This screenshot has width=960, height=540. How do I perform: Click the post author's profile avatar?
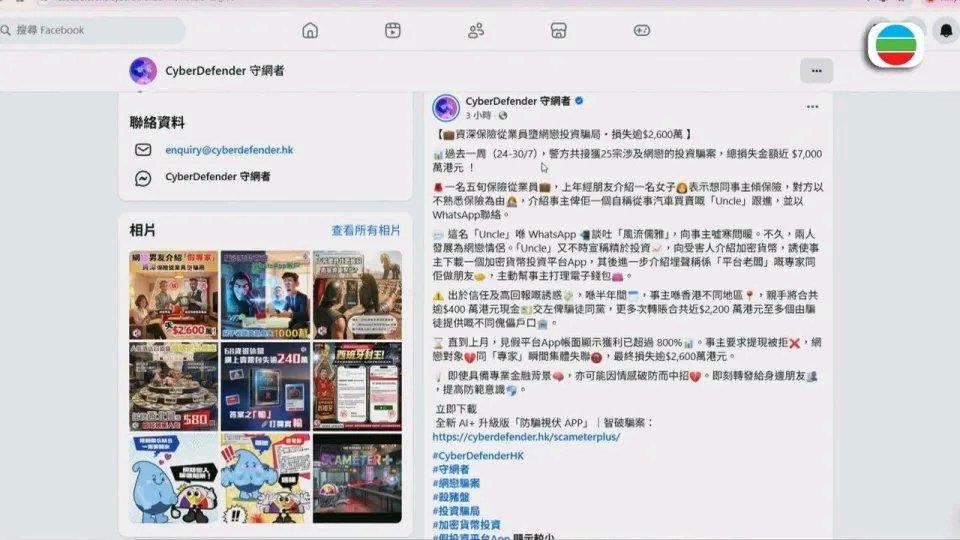point(446,108)
